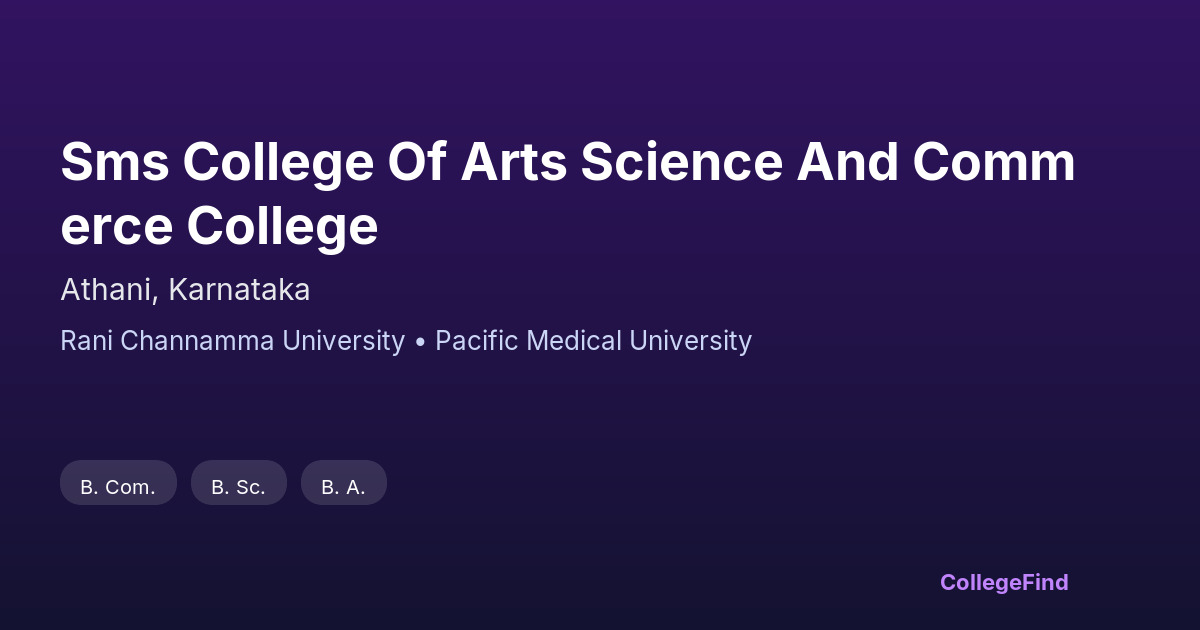Click the word Sms in the title
The image size is (1200, 630).
pos(113,162)
